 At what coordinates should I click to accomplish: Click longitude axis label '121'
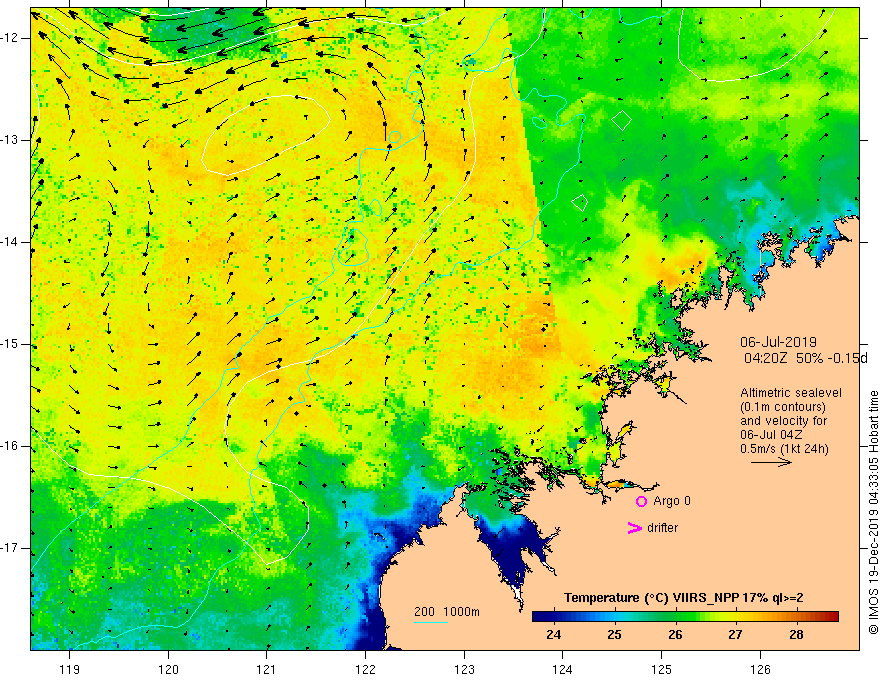click(x=267, y=669)
